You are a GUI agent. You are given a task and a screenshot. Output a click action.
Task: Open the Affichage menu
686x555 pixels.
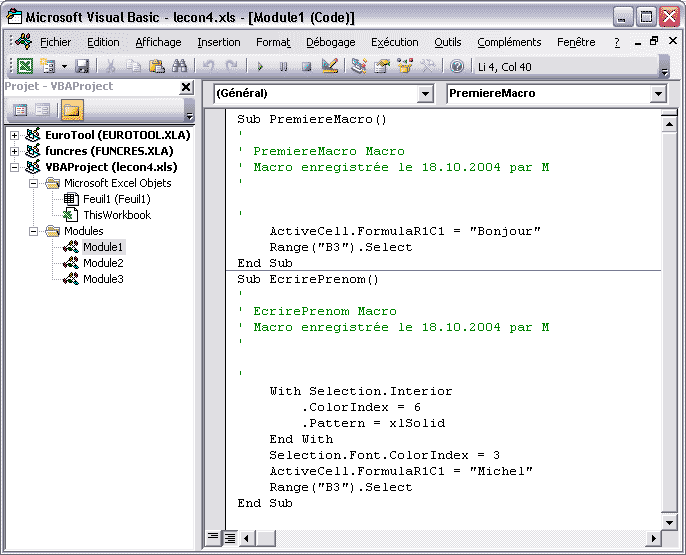click(x=158, y=42)
